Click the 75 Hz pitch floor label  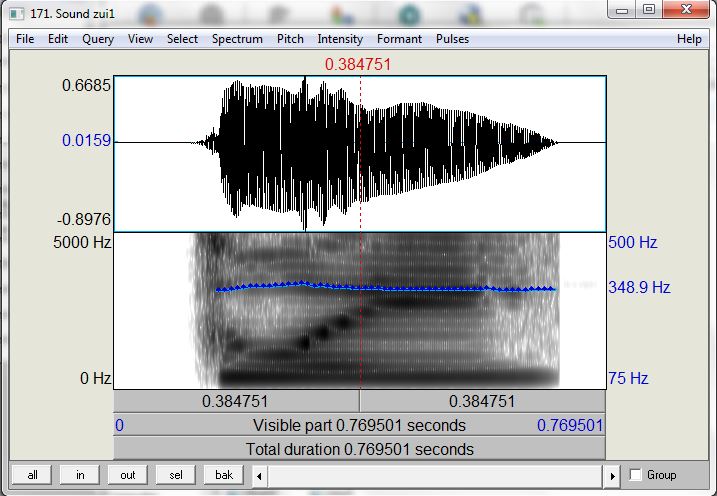point(628,379)
